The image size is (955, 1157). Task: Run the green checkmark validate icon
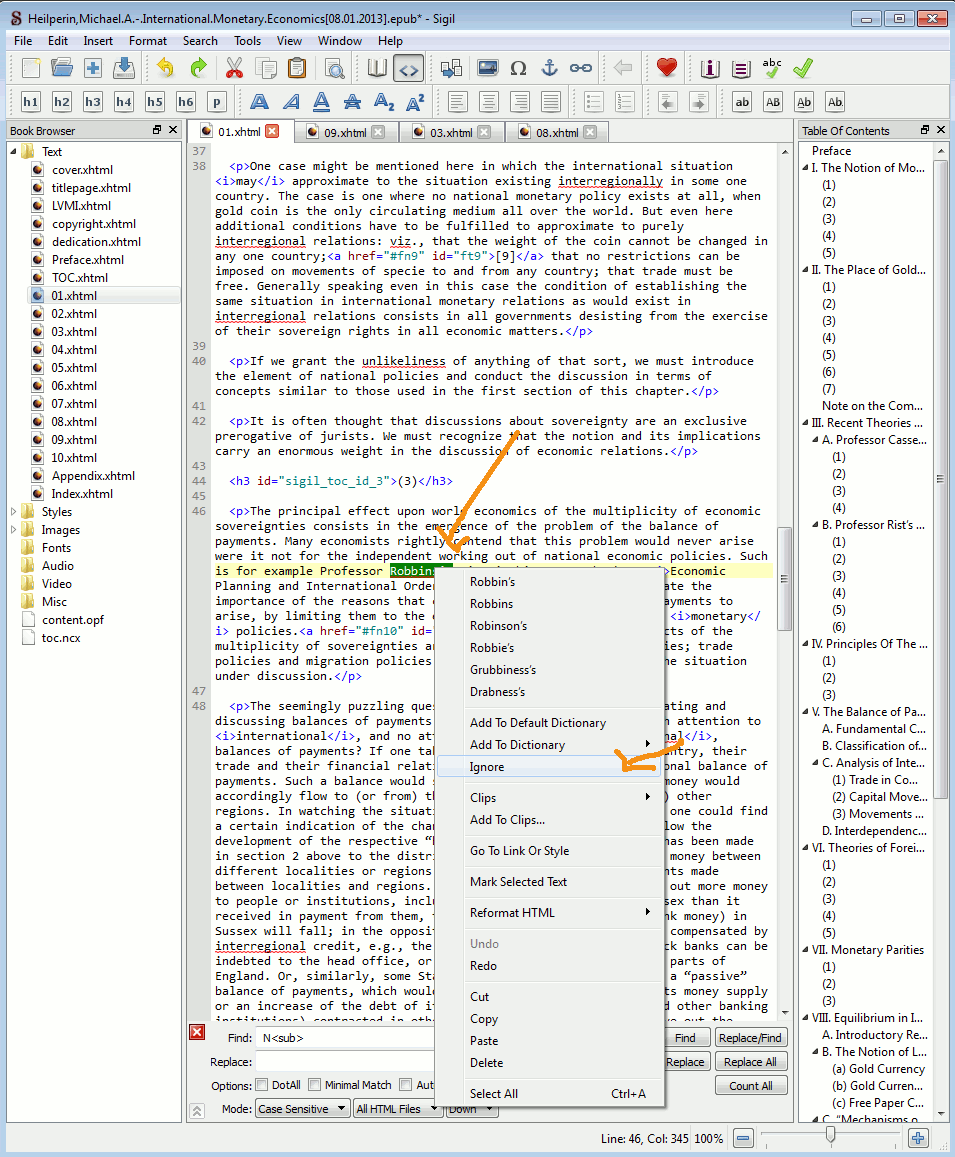802,68
